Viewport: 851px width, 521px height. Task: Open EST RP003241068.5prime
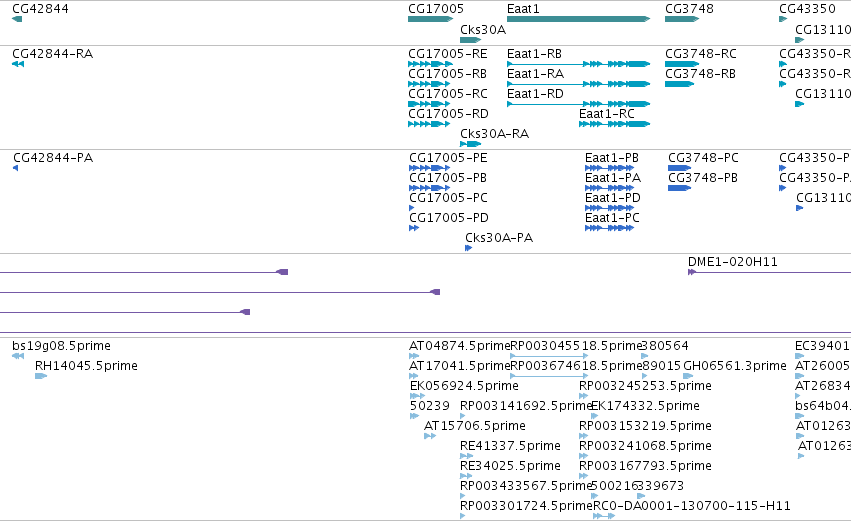[x=645, y=447]
